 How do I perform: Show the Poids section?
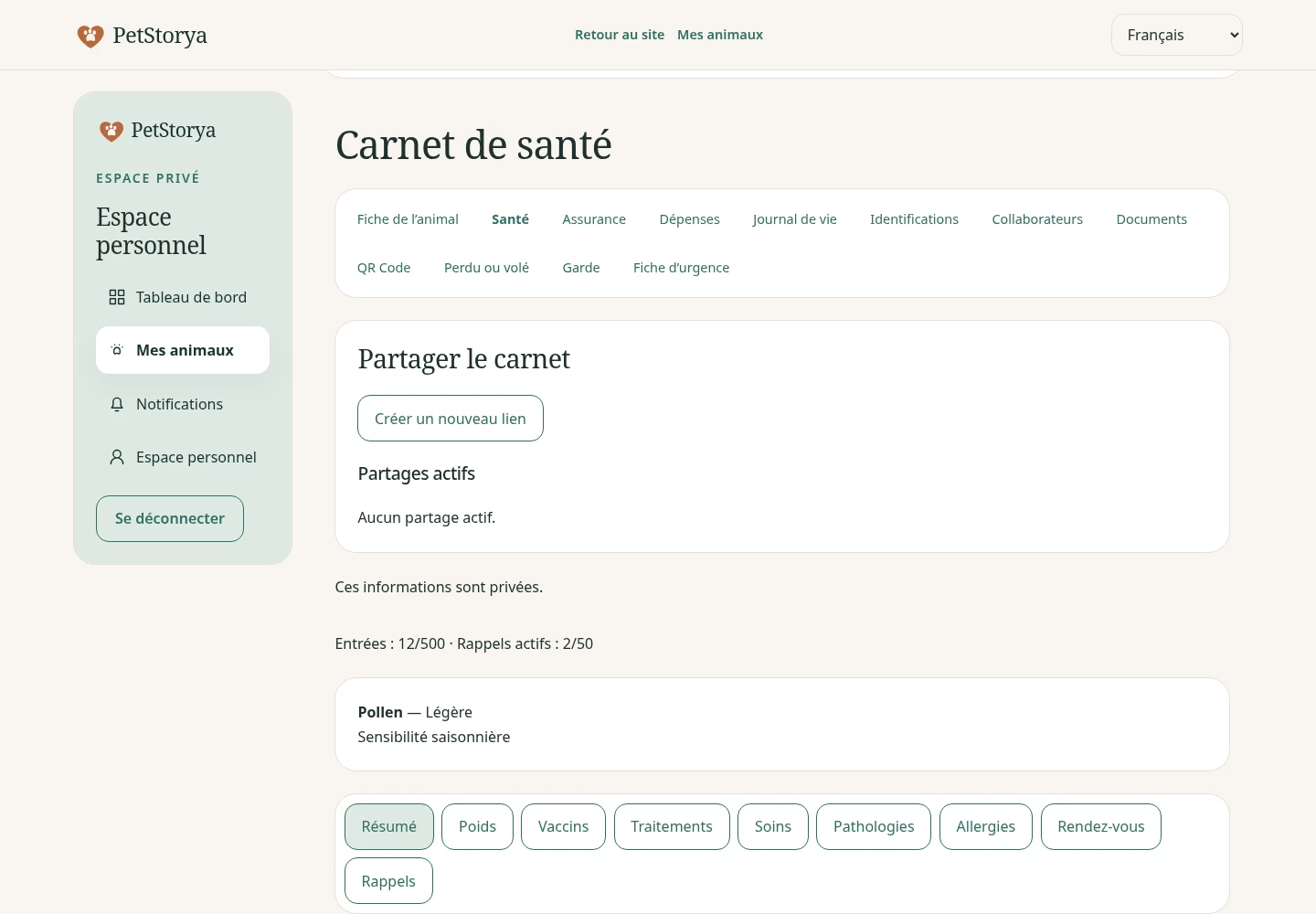(477, 827)
